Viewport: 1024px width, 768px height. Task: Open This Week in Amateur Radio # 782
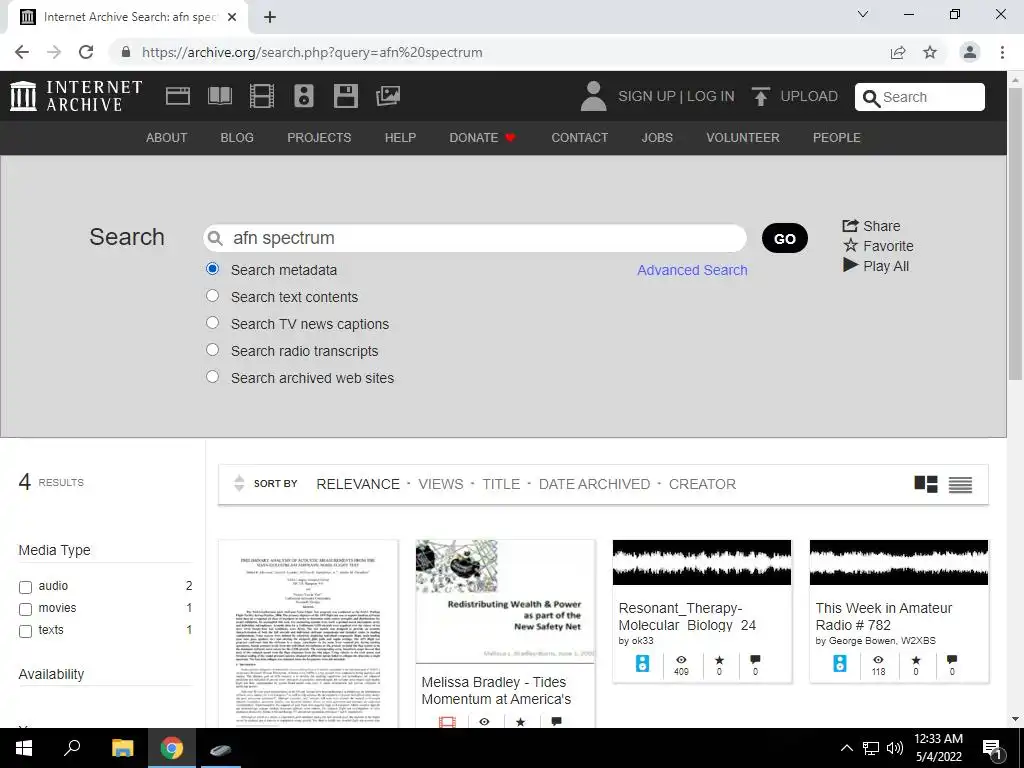click(x=884, y=616)
